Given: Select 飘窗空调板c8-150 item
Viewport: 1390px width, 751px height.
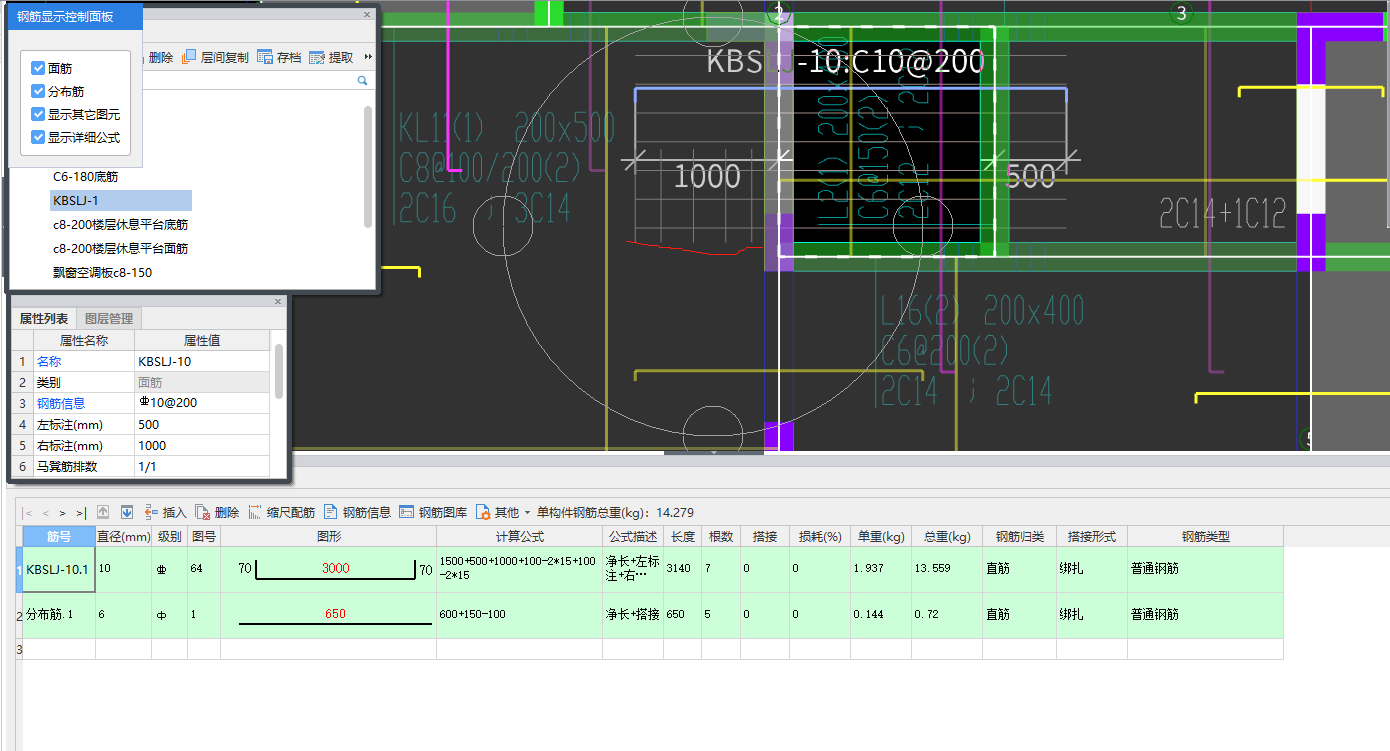Looking at the screenshot, I should click(x=103, y=272).
